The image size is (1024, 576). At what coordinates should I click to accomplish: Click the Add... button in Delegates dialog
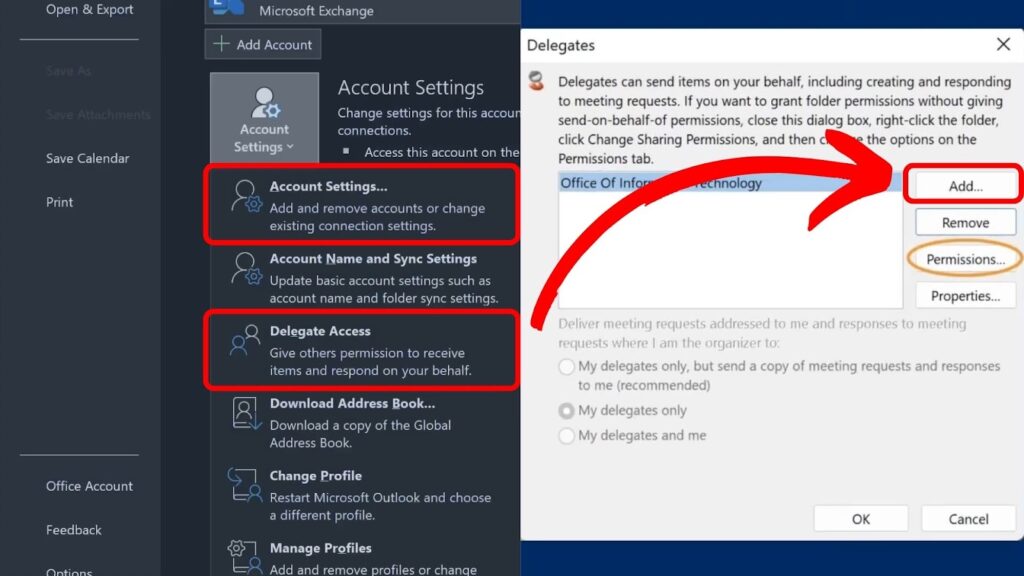965,185
